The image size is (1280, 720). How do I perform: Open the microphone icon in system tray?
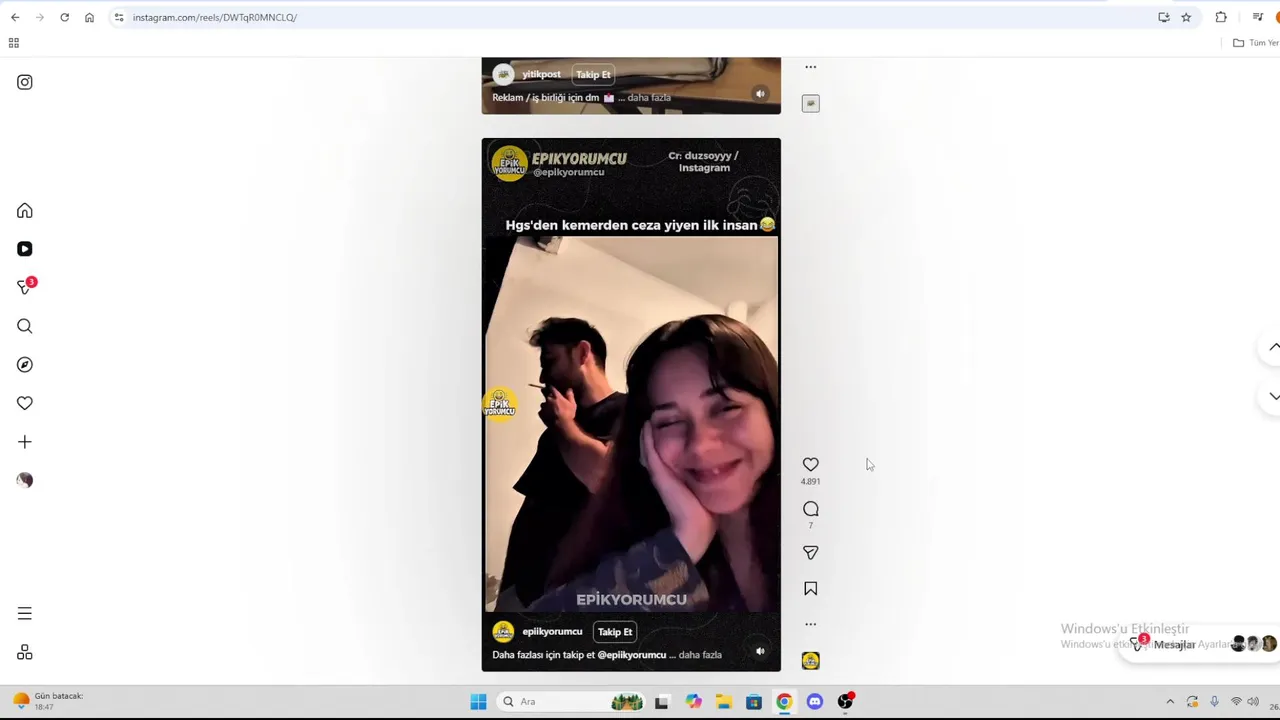point(1214,702)
